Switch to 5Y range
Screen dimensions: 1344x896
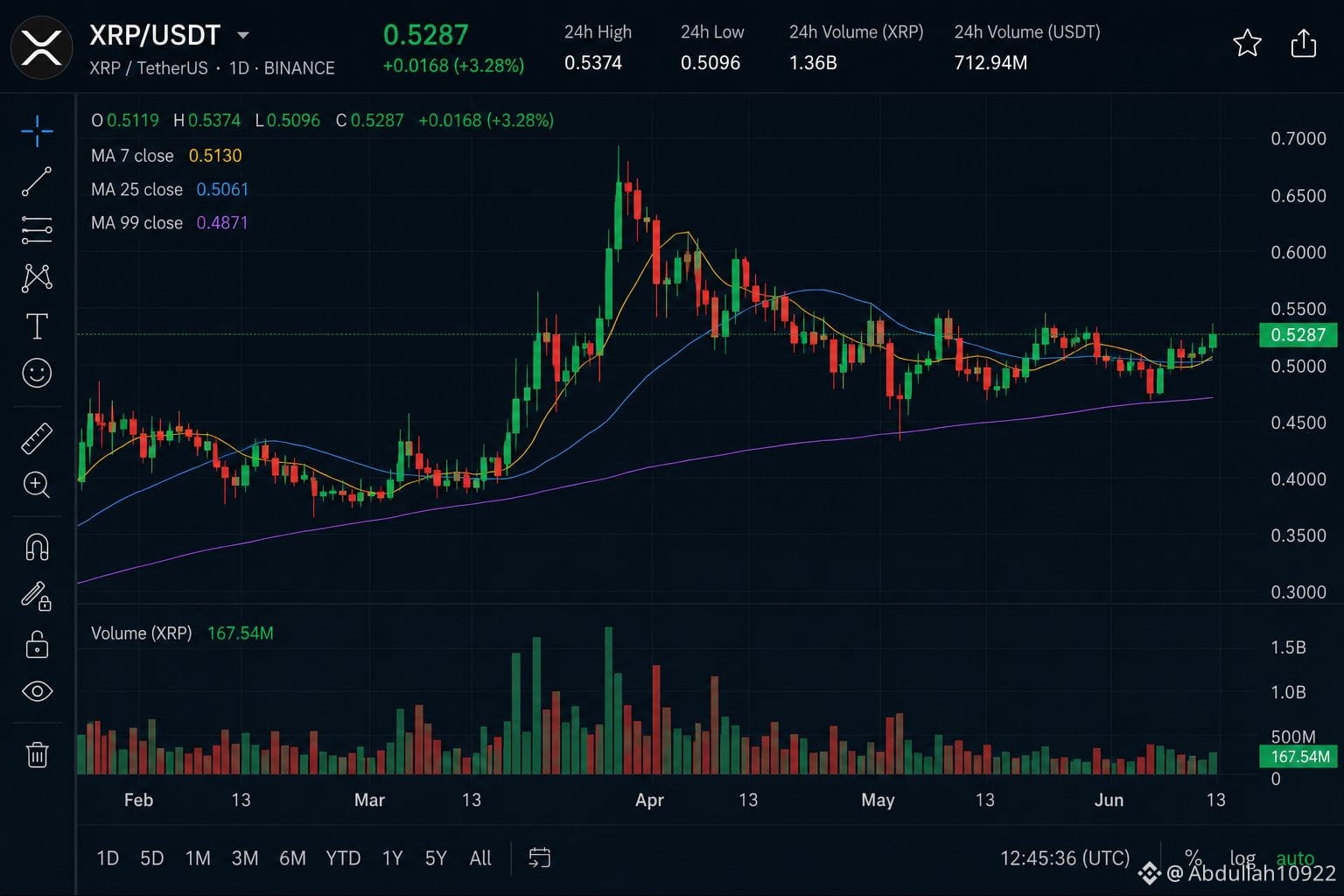click(436, 858)
